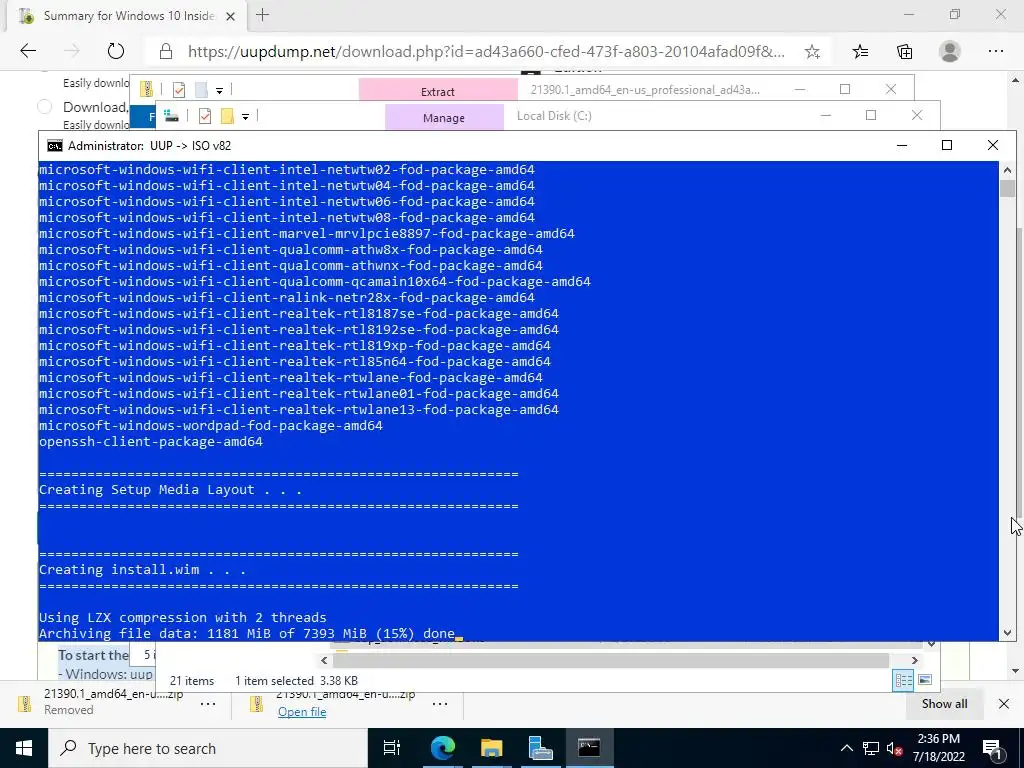Image resolution: width=1024 pixels, height=768 pixels.
Task: Click 'Creating install.wim' text in console
Action: click(142, 569)
